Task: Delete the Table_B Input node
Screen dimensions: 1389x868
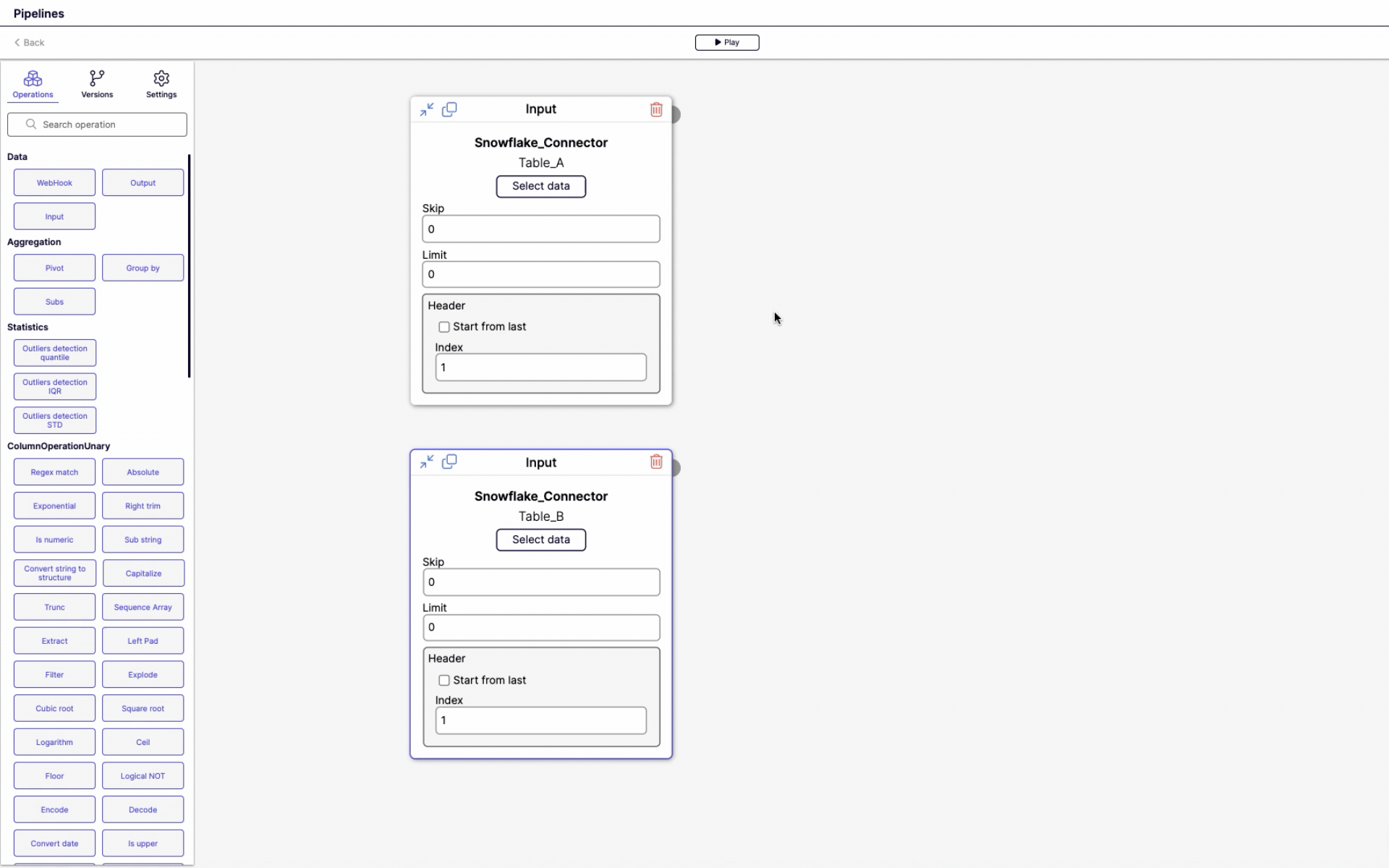Action: point(656,461)
